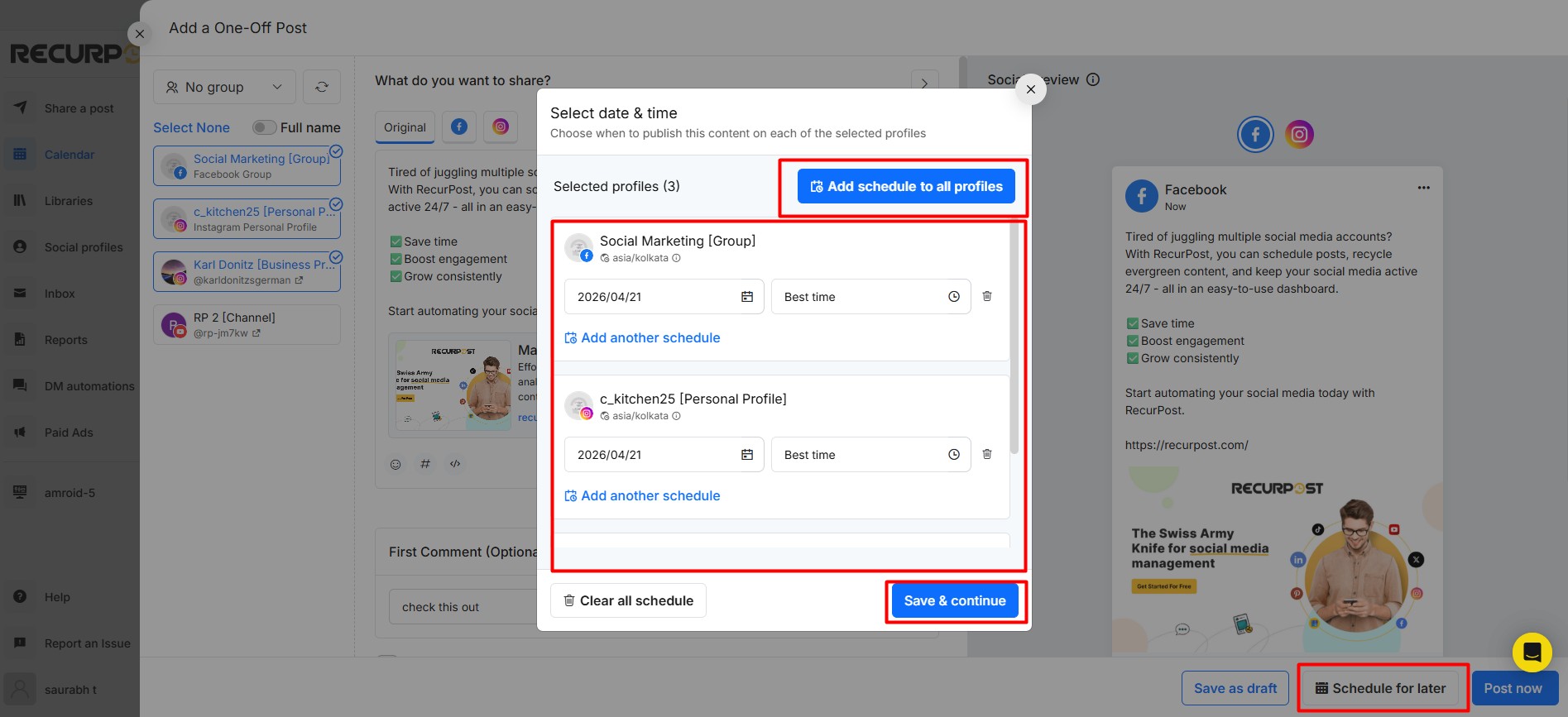This screenshot has width=1568, height=717.
Task: Open the Calendar sidebar icon
Action: click(x=21, y=154)
